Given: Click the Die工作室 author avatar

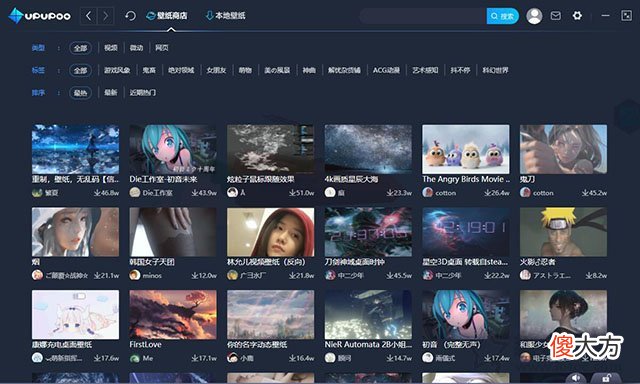Looking at the screenshot, I should pos(135,193).
